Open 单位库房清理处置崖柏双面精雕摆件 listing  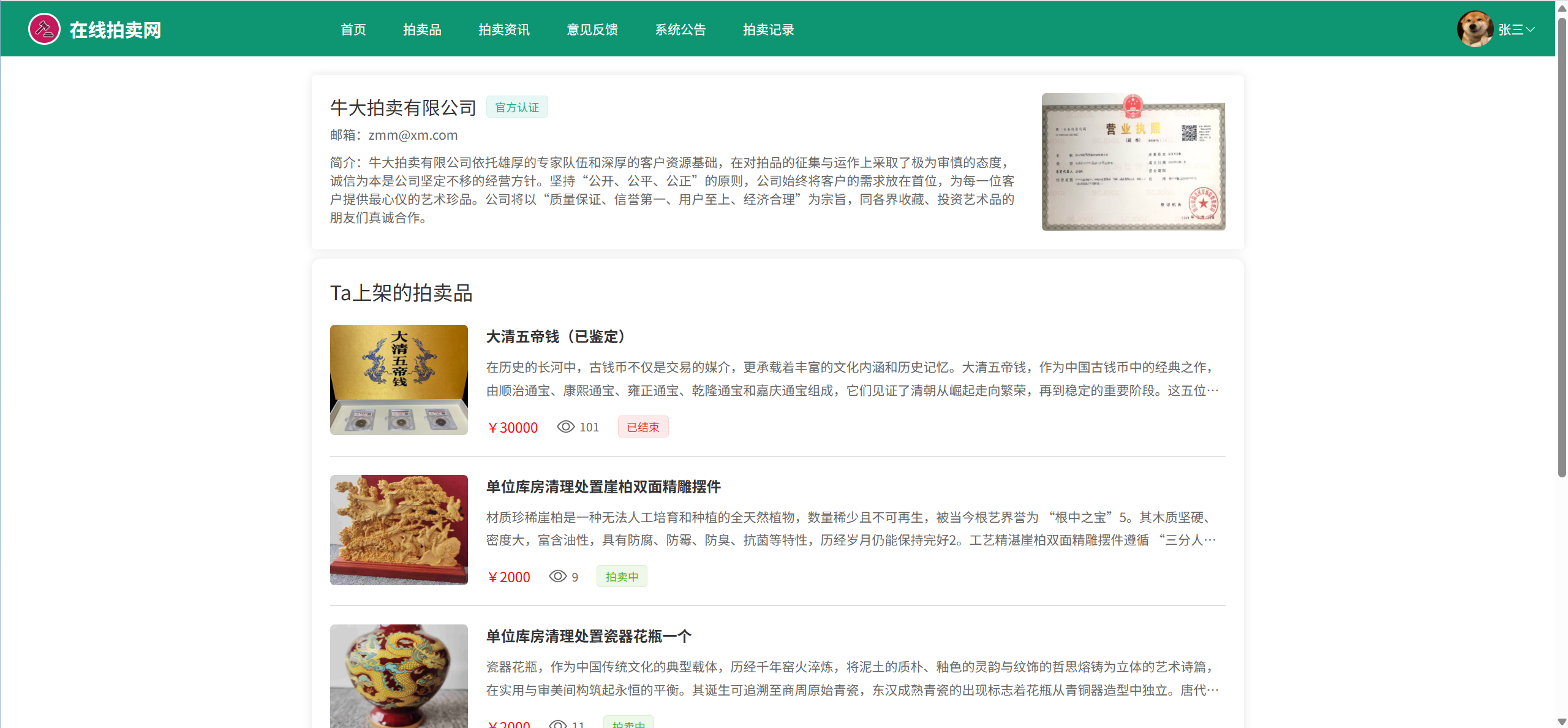coord(603,487)
